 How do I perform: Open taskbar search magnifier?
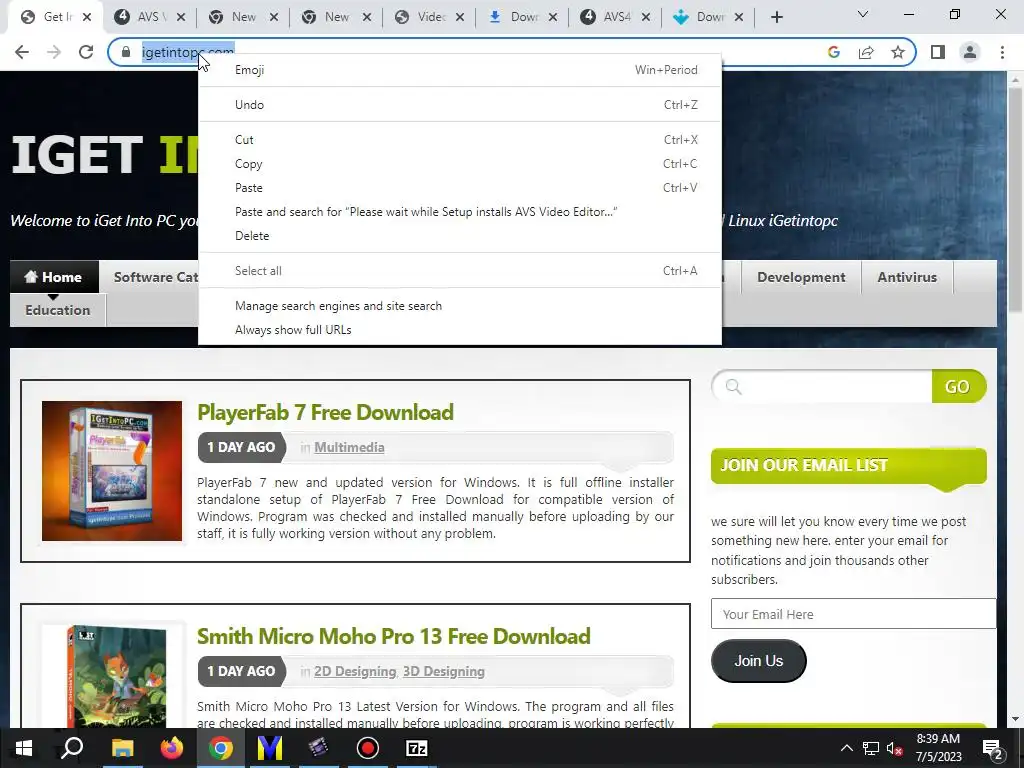72,748
